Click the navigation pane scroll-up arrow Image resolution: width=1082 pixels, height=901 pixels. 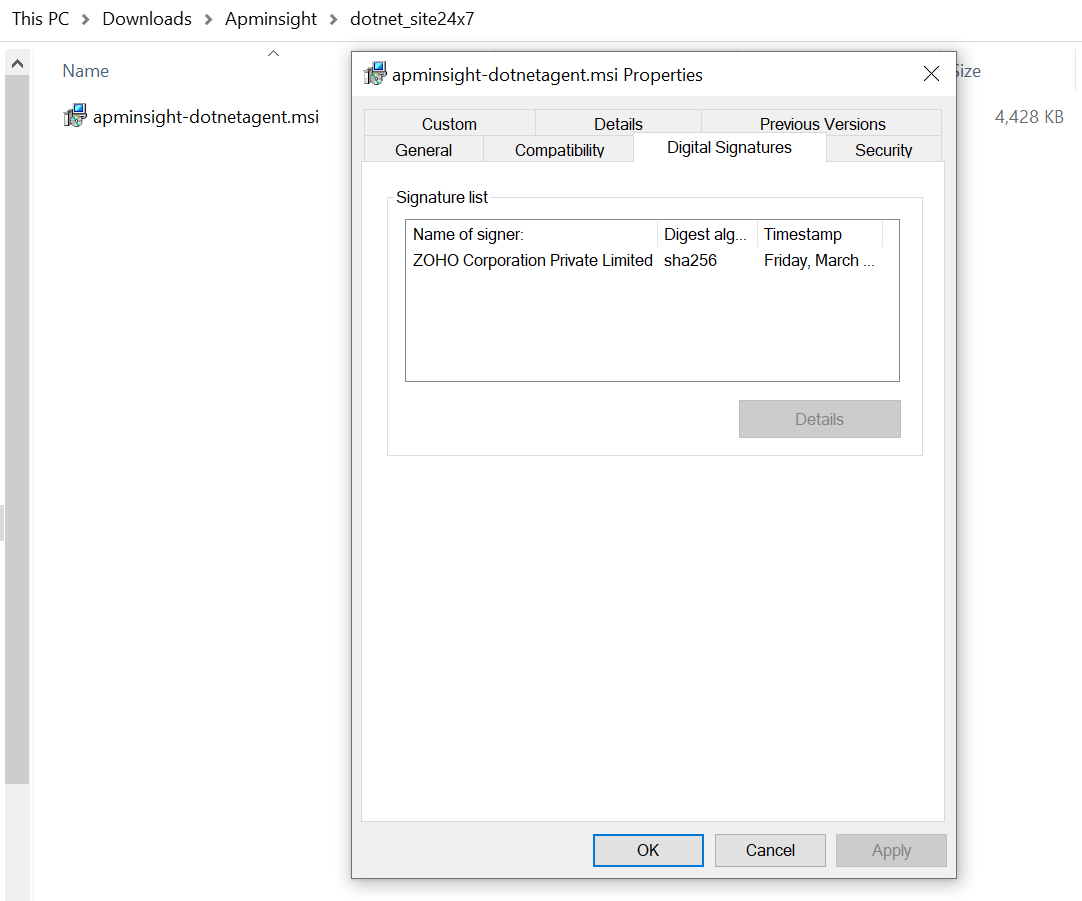point(17,65)
